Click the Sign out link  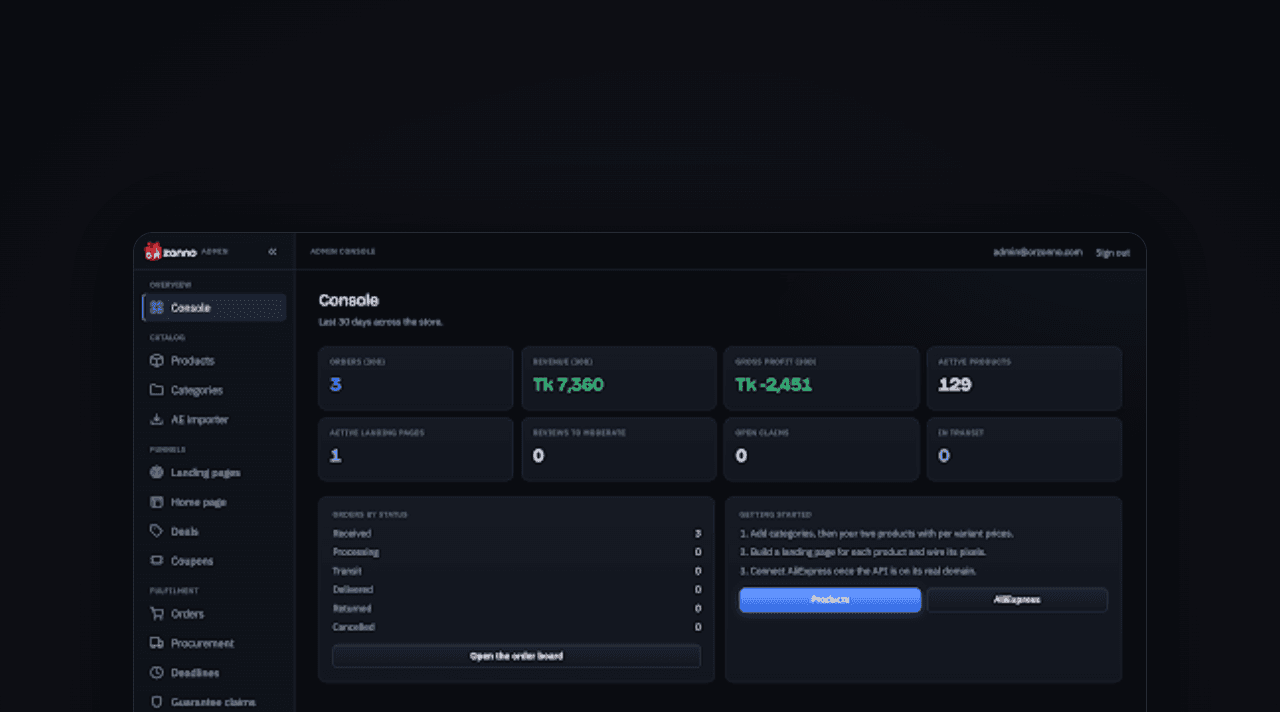(1112, 253)
